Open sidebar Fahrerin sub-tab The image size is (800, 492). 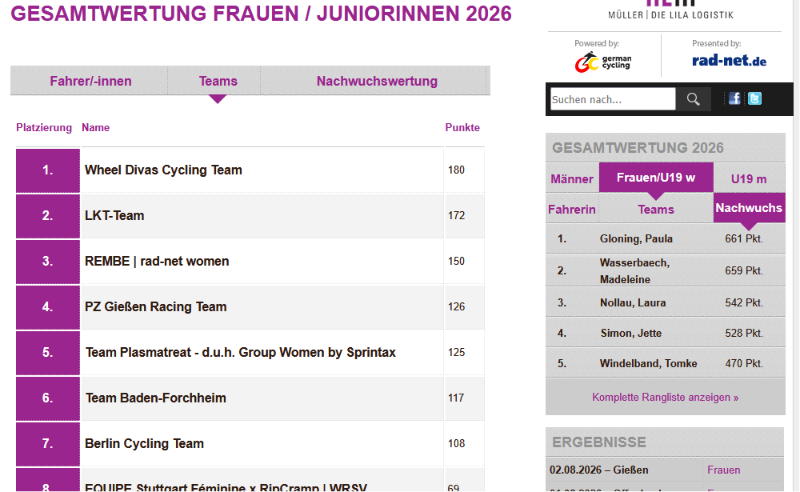tap(572, 209)
